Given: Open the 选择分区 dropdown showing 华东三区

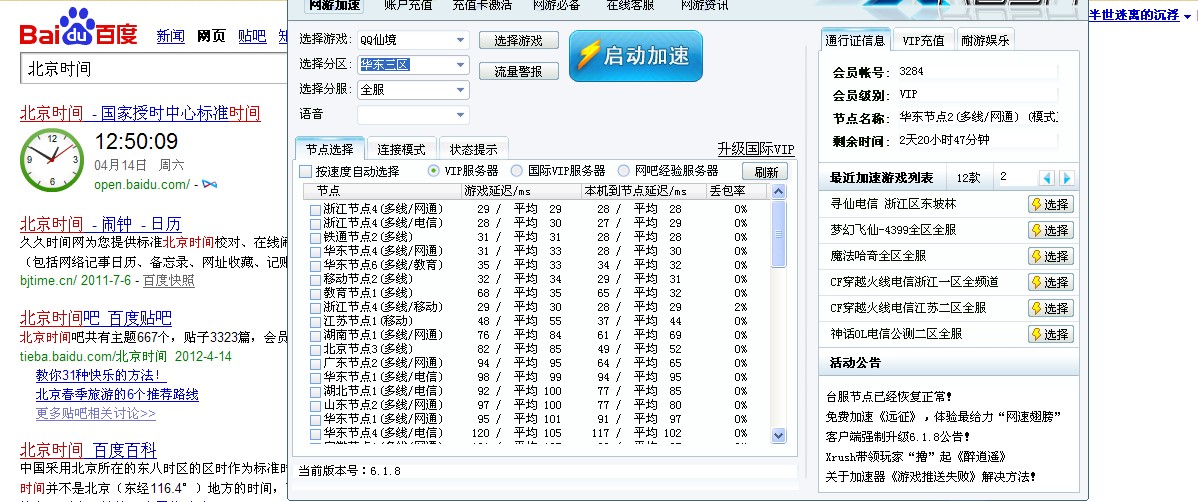Looking at the screenshot, I should 413,65.
